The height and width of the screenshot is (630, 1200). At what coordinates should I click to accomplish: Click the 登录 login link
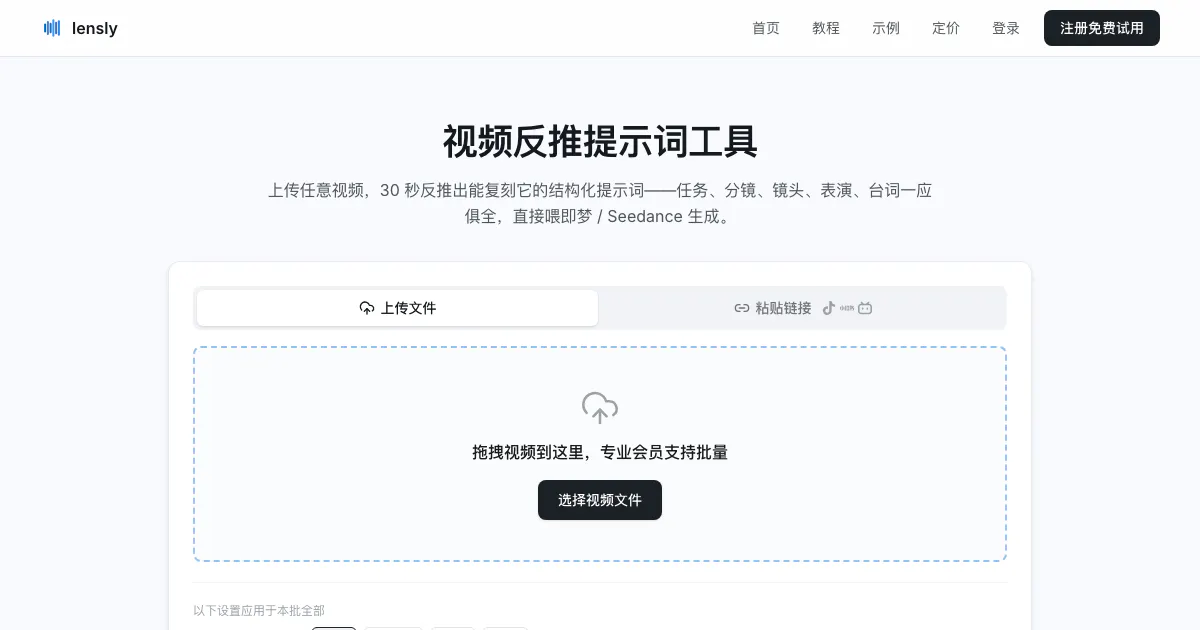tap(1006, 28)
